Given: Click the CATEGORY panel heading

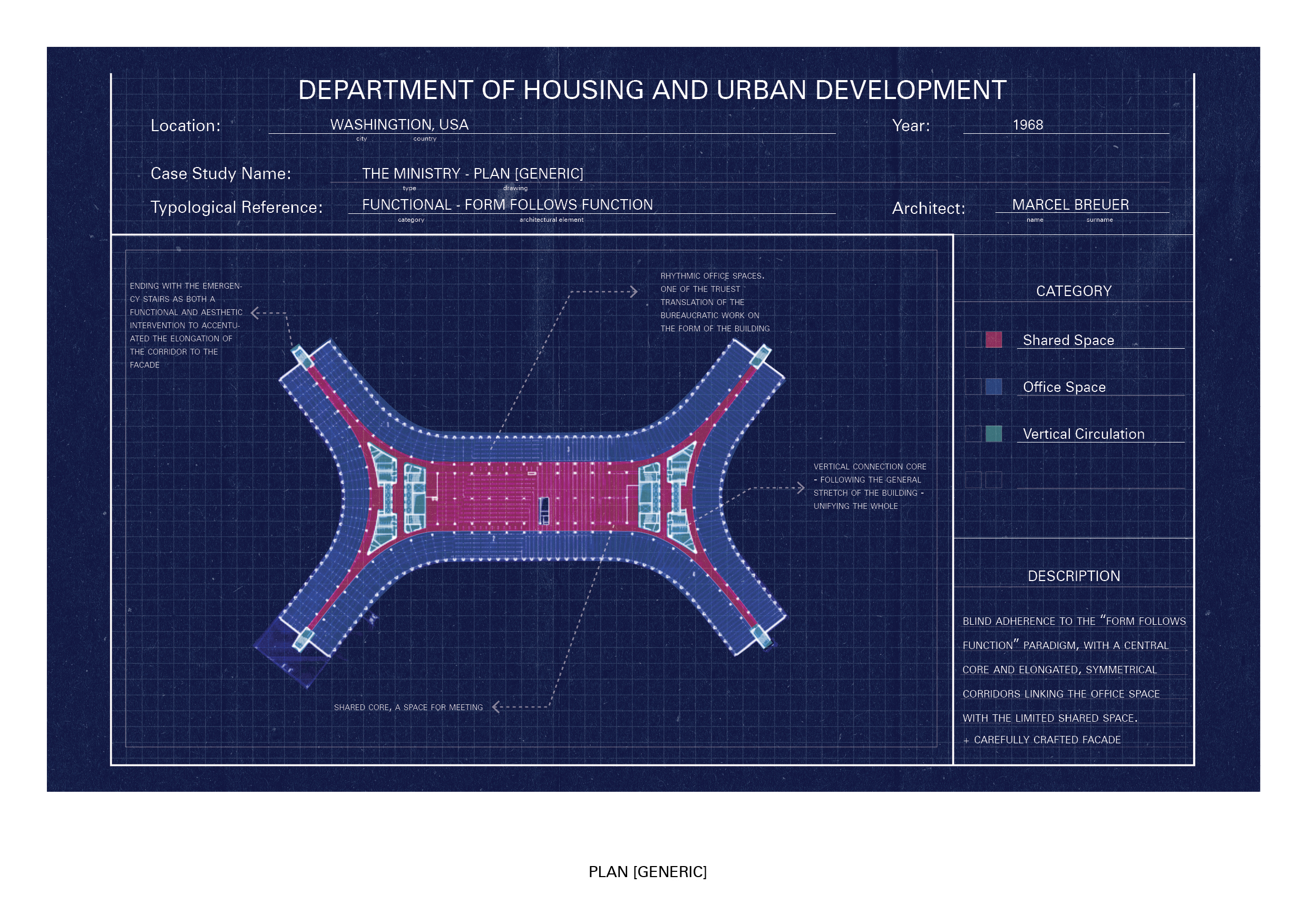Looking at the screenshot, I should tap(1074, 291).
